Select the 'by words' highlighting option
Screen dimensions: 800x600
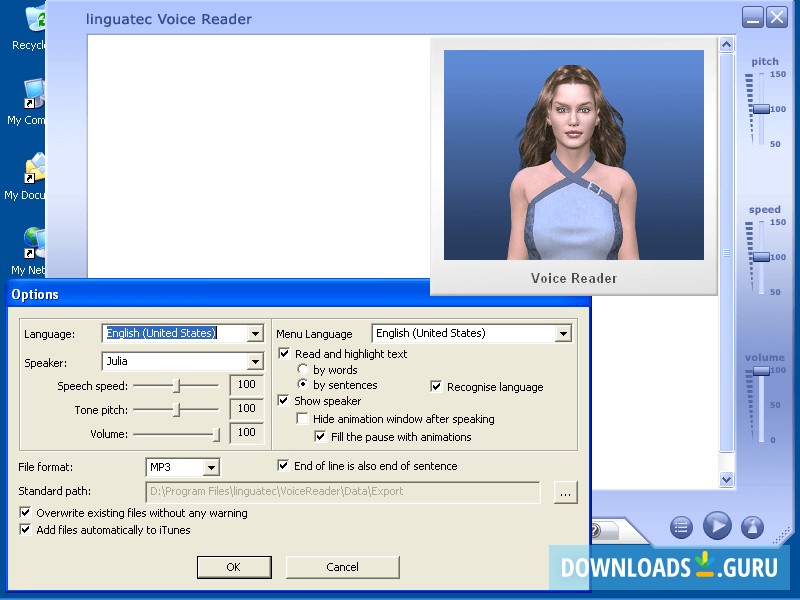[304, 369]
